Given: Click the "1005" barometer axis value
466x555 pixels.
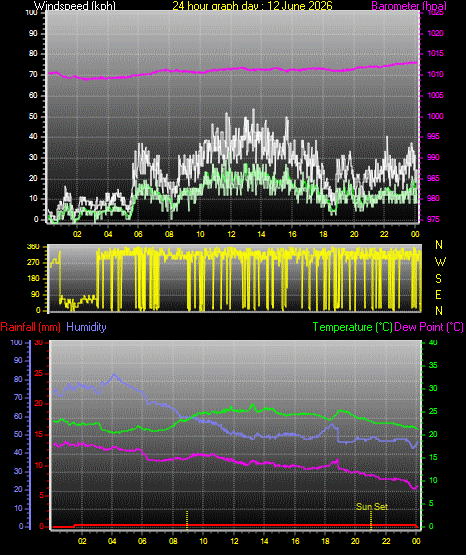Looking at the screenshot, I should [435, 95].
